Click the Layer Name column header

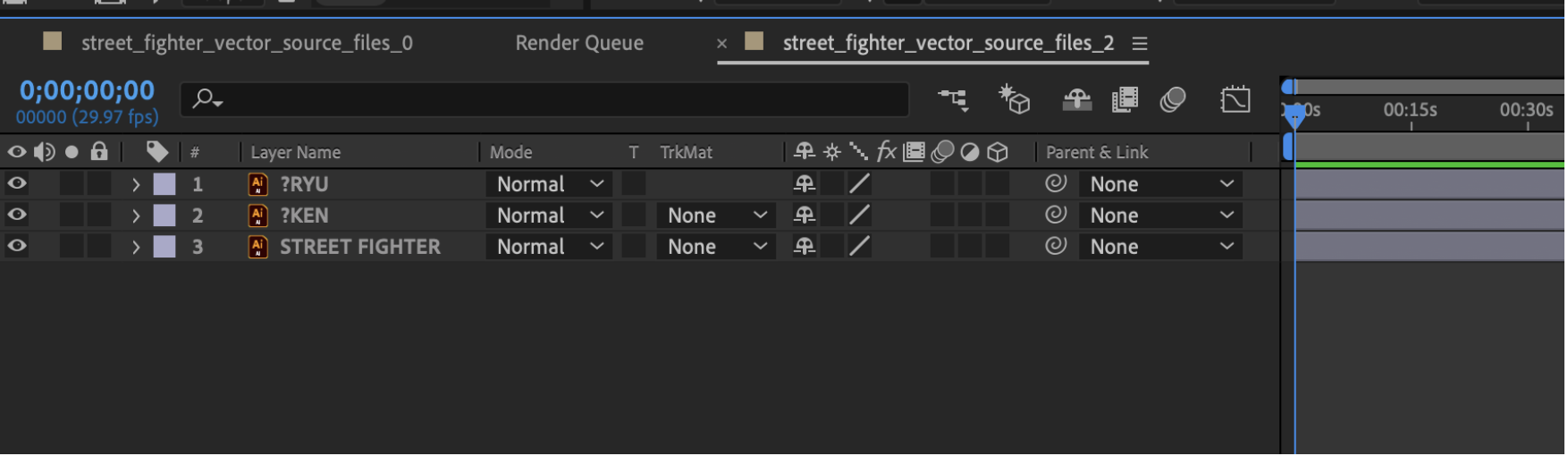295,153
